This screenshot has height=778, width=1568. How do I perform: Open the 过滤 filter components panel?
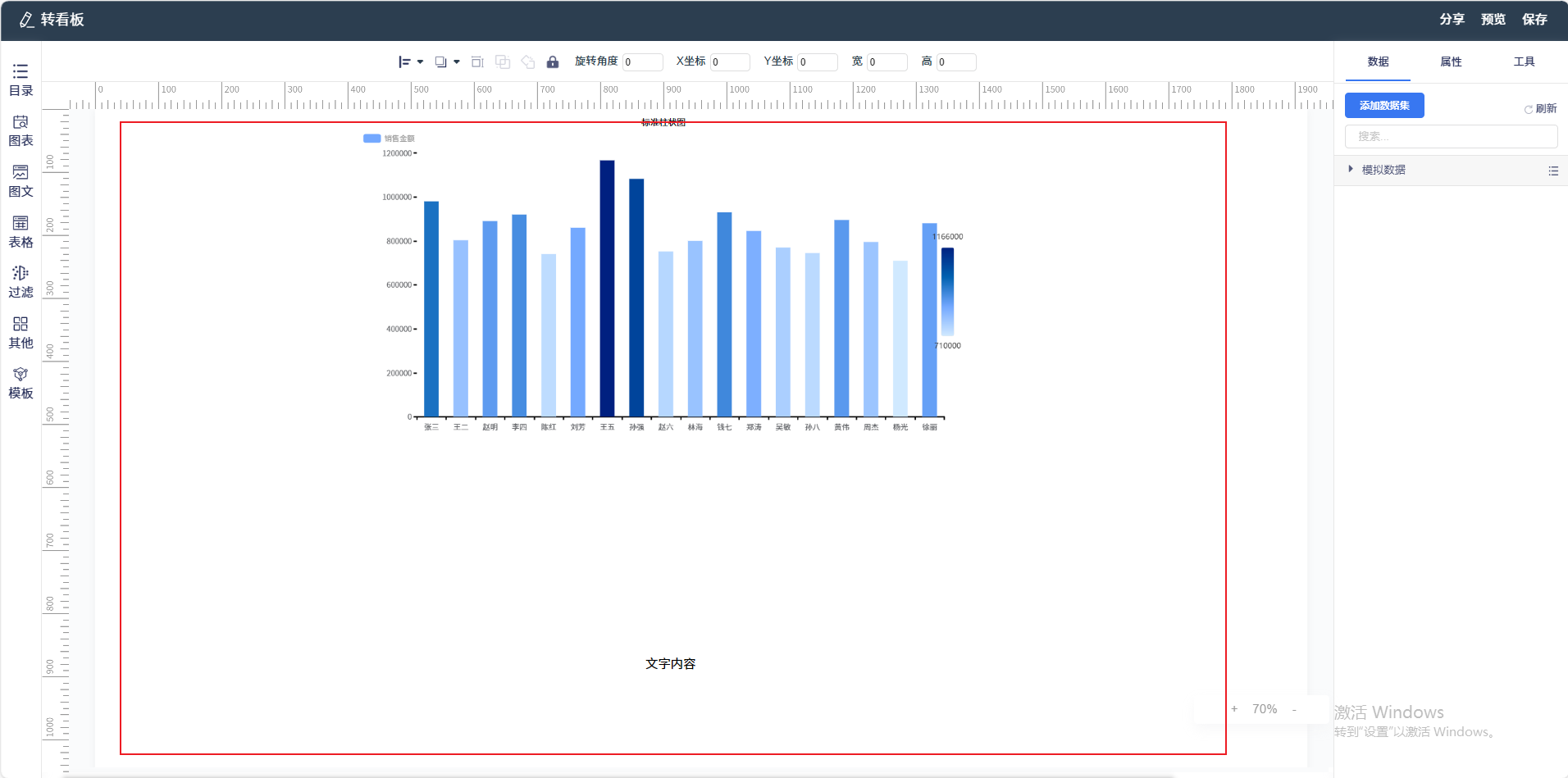(21, 282)
